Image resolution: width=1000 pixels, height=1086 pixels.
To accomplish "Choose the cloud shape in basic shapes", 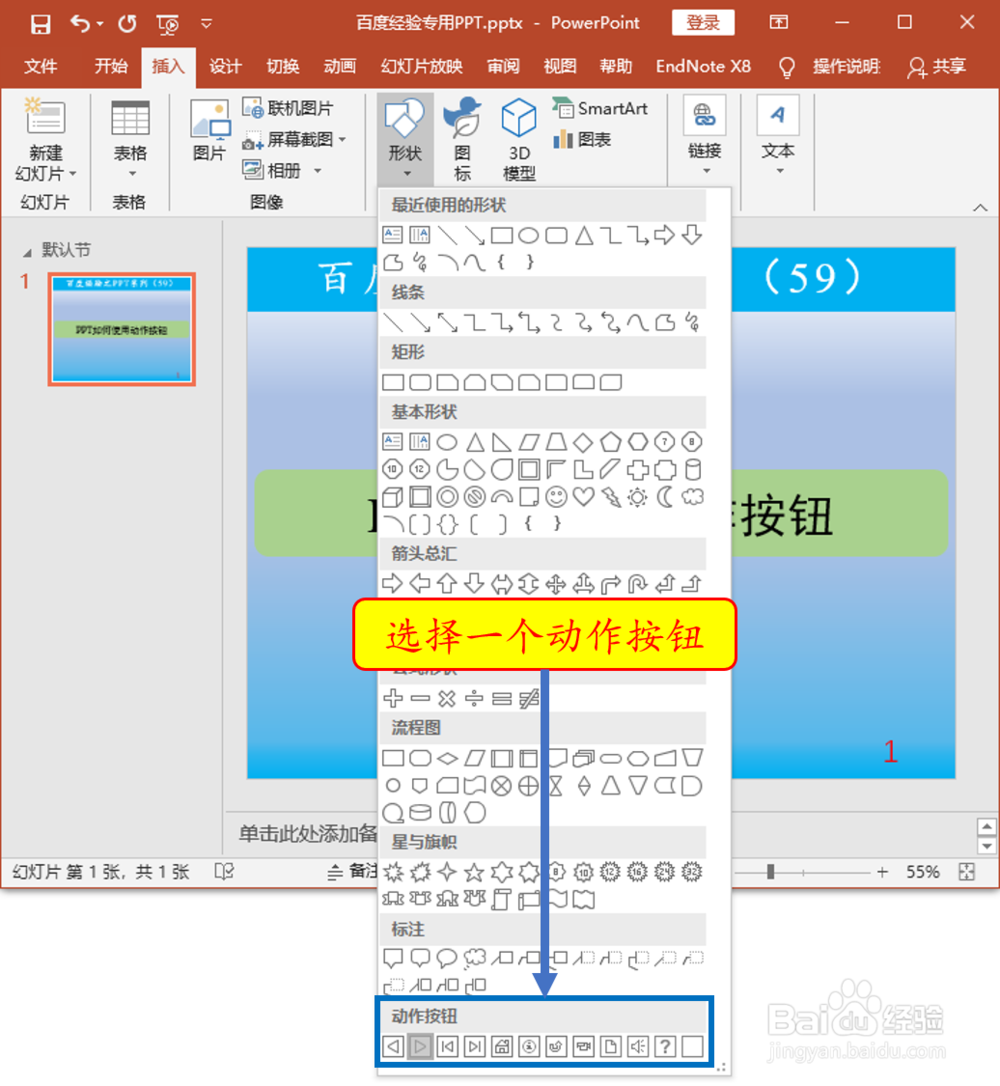I will point(692,496).
